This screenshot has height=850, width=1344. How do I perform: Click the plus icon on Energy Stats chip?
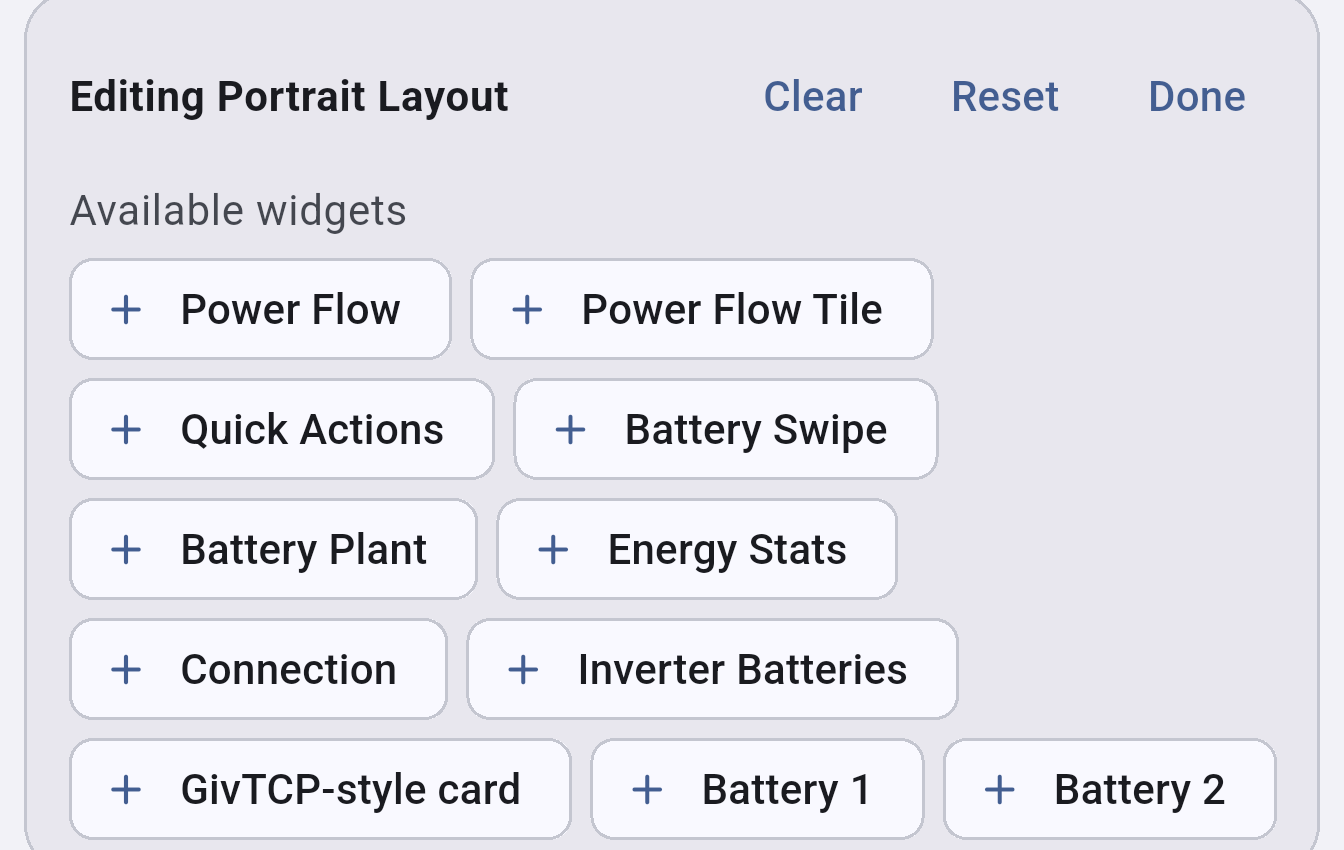pyautogui.click(x=553, y=550)
